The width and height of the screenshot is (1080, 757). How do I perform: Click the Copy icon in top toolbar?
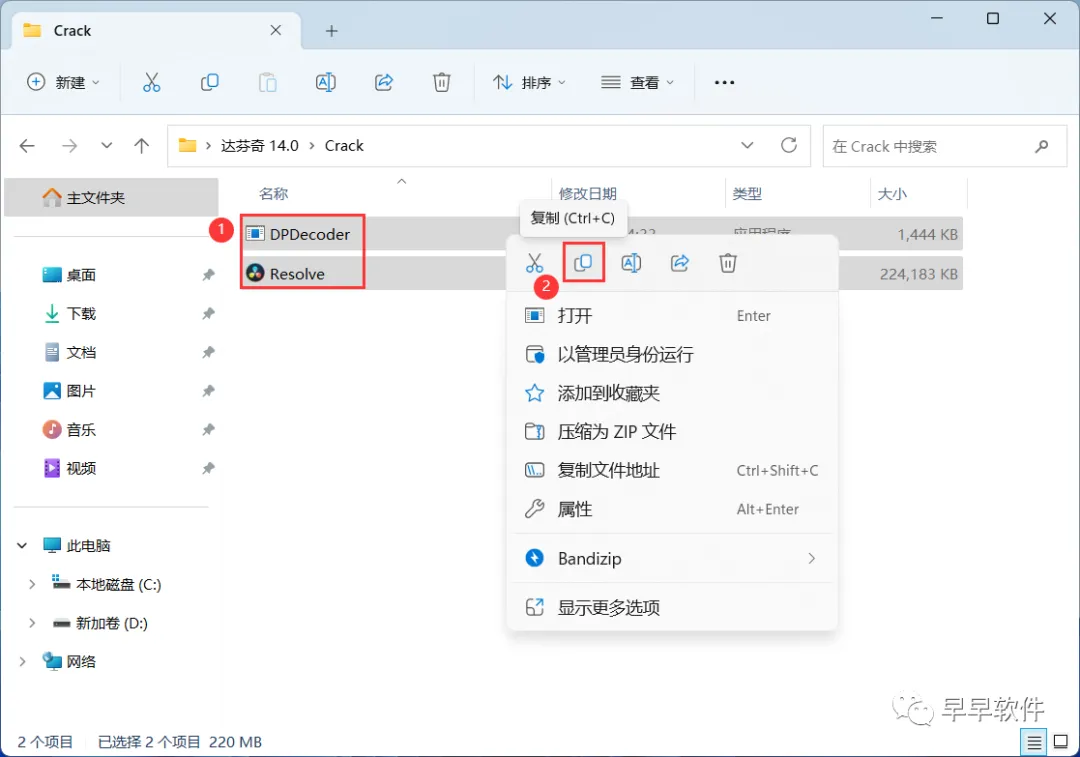click(209, 83)
